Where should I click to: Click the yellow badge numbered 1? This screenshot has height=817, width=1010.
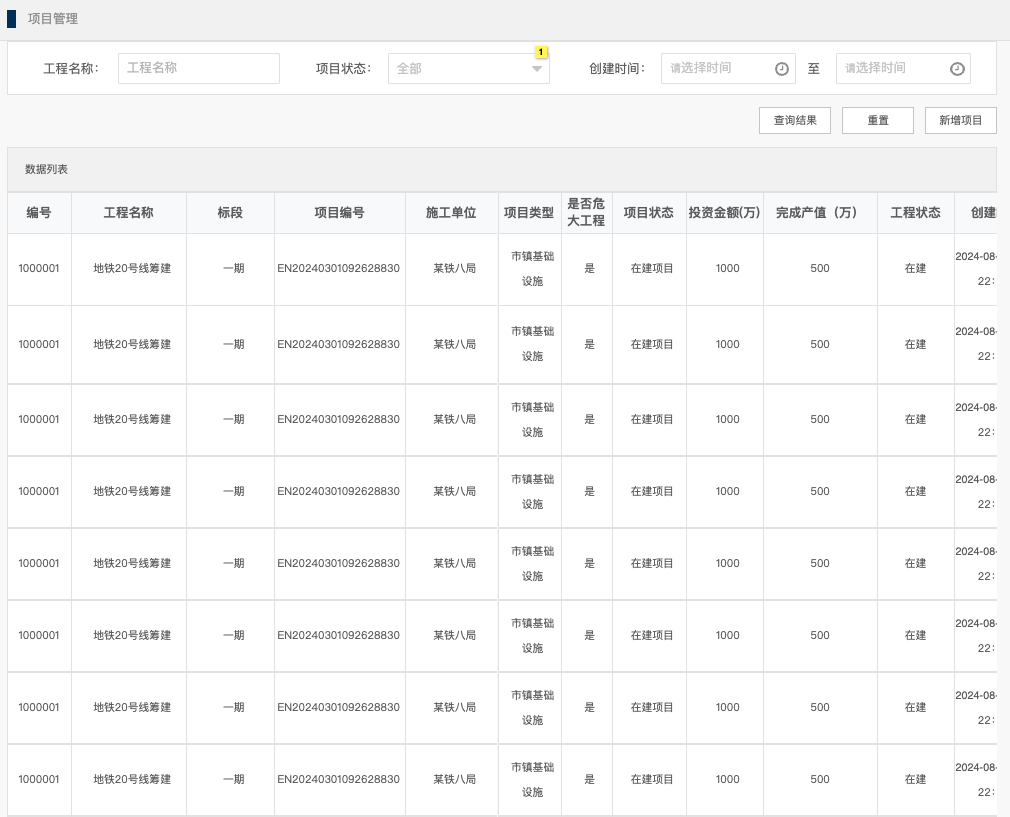pyautogui.click(x=541, y=51)
